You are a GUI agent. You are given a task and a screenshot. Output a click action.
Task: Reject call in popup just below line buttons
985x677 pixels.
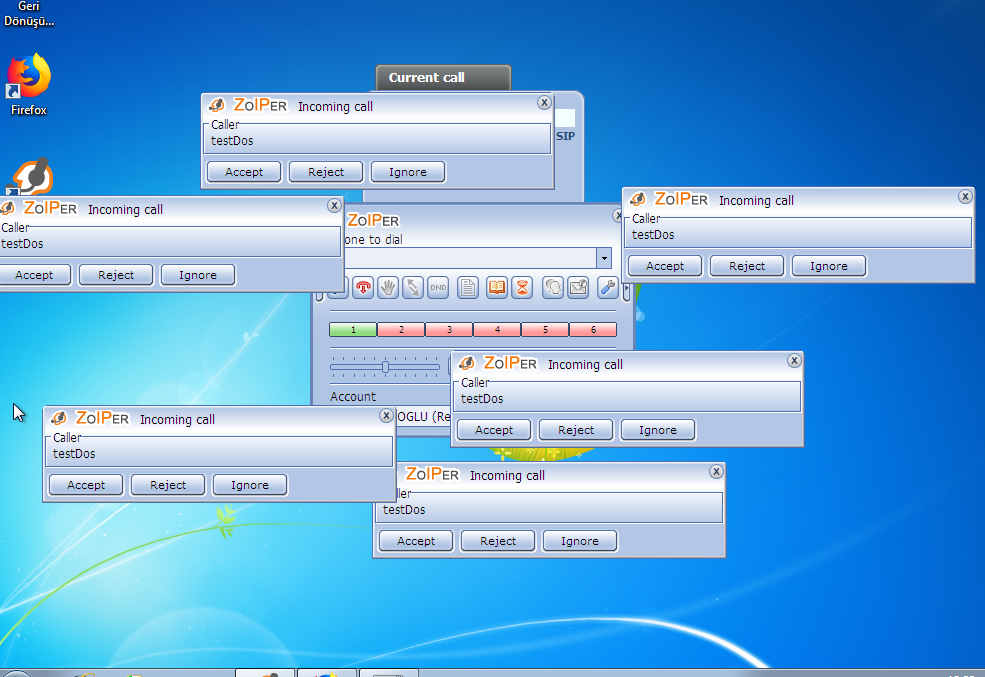[x=575, y=430]
